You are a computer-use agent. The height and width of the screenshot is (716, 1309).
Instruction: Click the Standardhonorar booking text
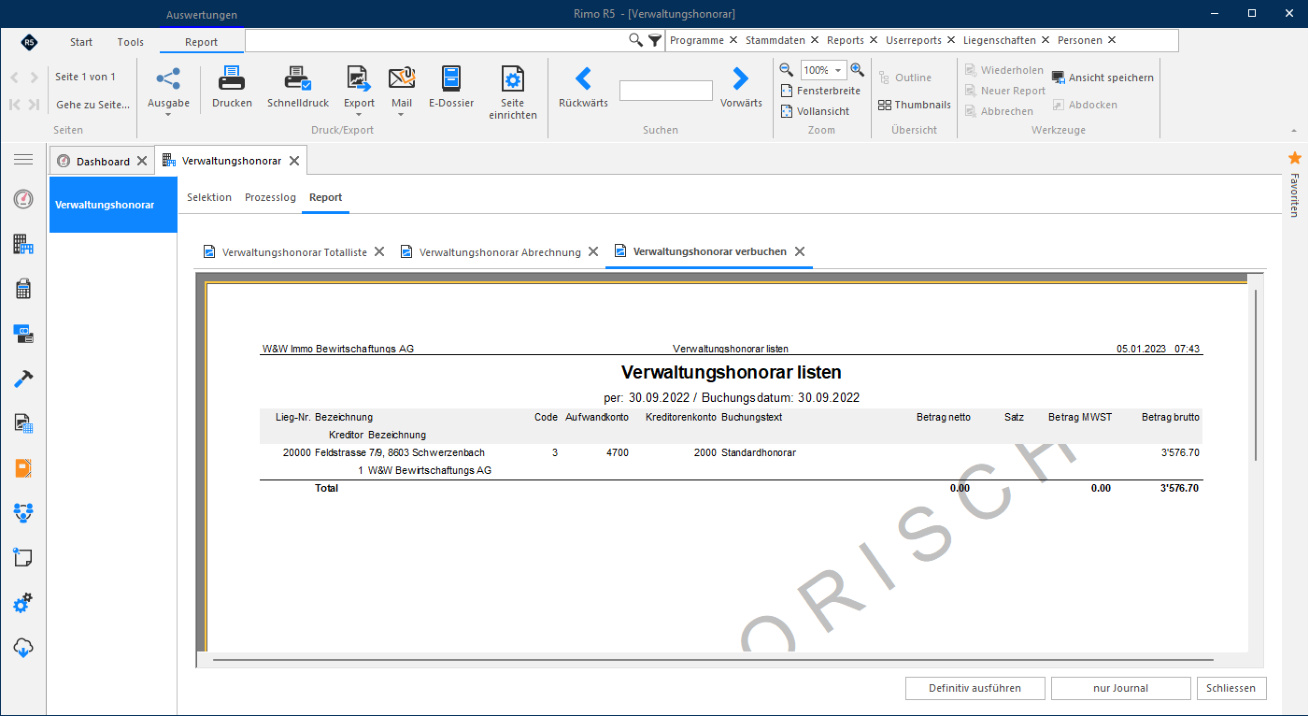(758, 453)
